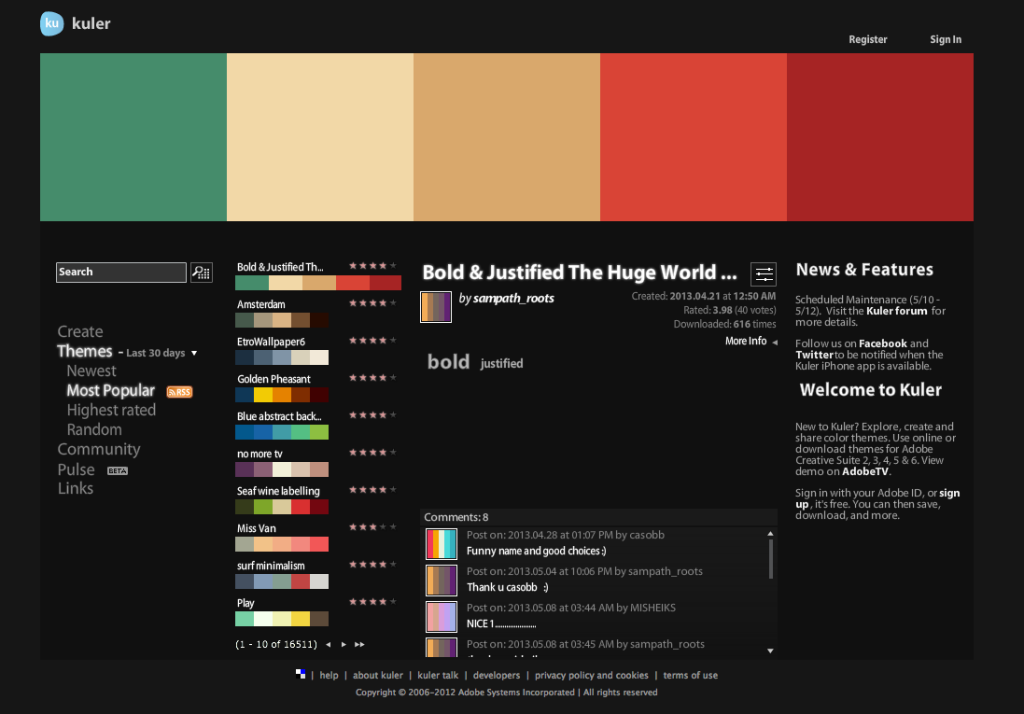Click the BETA badge next to Pulse

tap(118, 471)
